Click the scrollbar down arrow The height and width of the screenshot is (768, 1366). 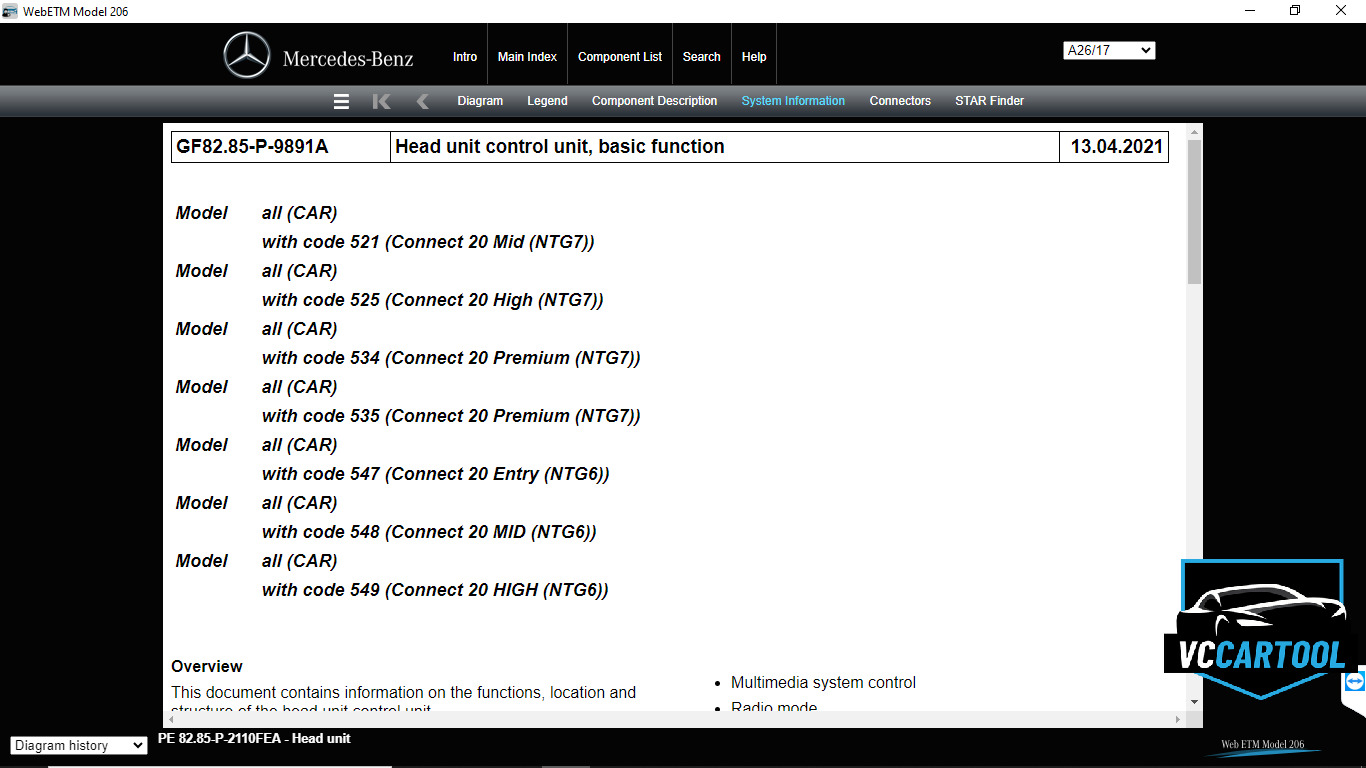point(1193,703)
